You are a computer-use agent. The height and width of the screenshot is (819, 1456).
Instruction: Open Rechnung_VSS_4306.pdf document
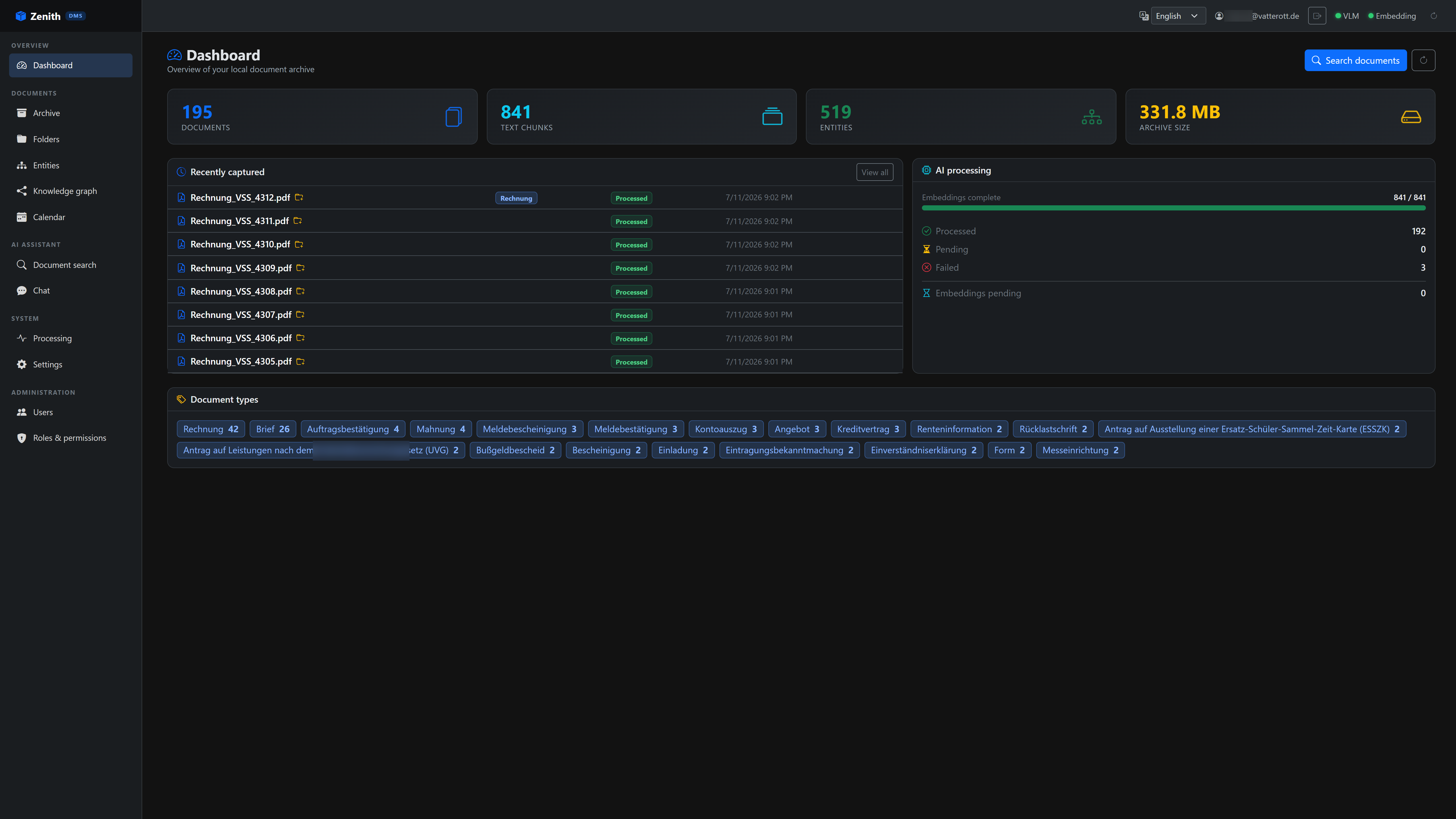(x=241, y=338)
